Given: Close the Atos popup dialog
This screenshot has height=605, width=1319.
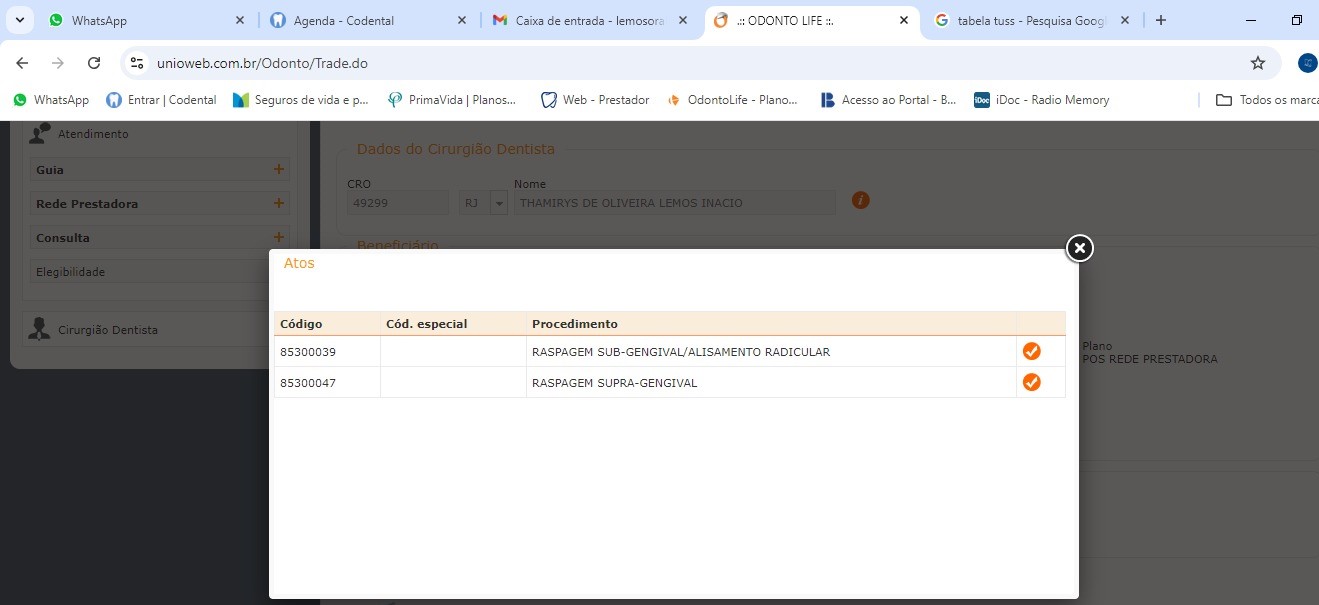Looking at the screenshot, I should point(1079,248).
